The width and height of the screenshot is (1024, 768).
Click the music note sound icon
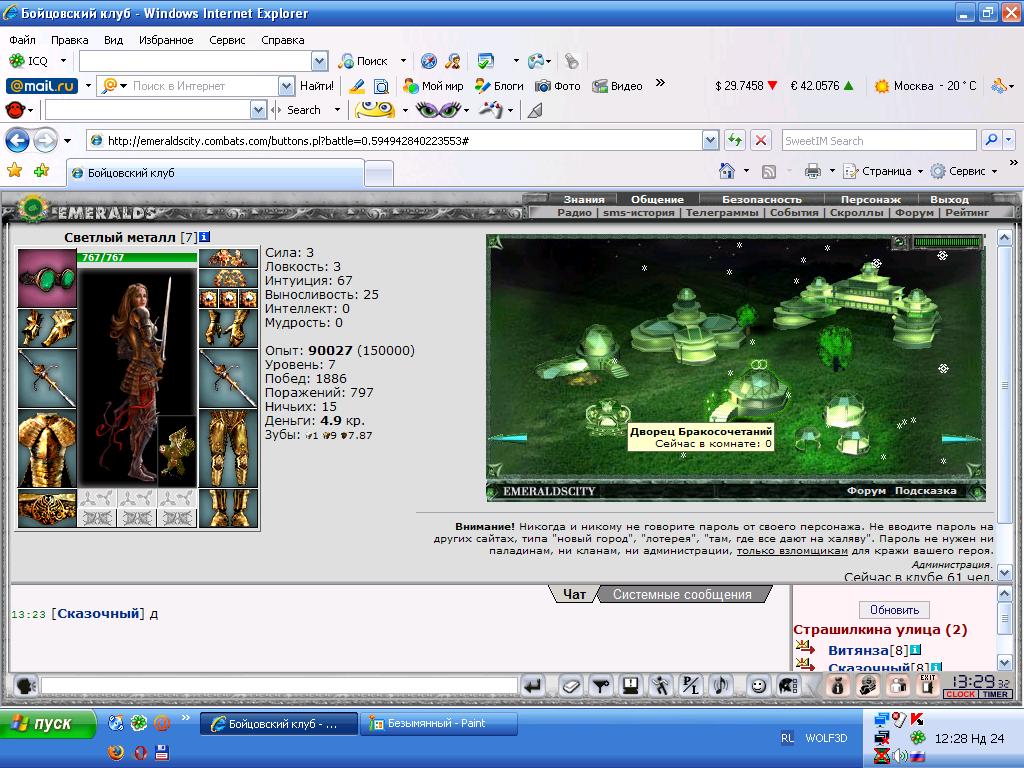[x=721, y=686]
